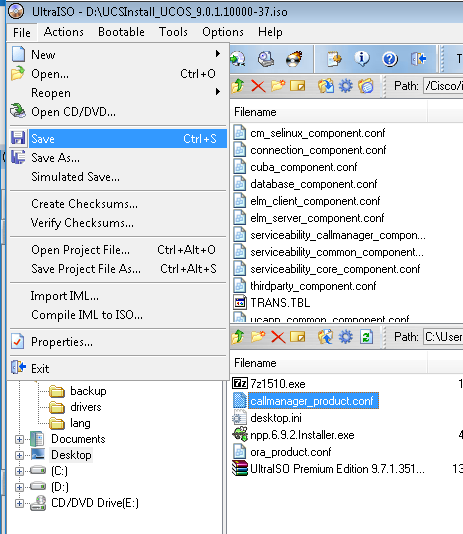The height and width of the screenshot is (534, 463).
Task: Click the red X delete icon in local pane
Action: 278,337
